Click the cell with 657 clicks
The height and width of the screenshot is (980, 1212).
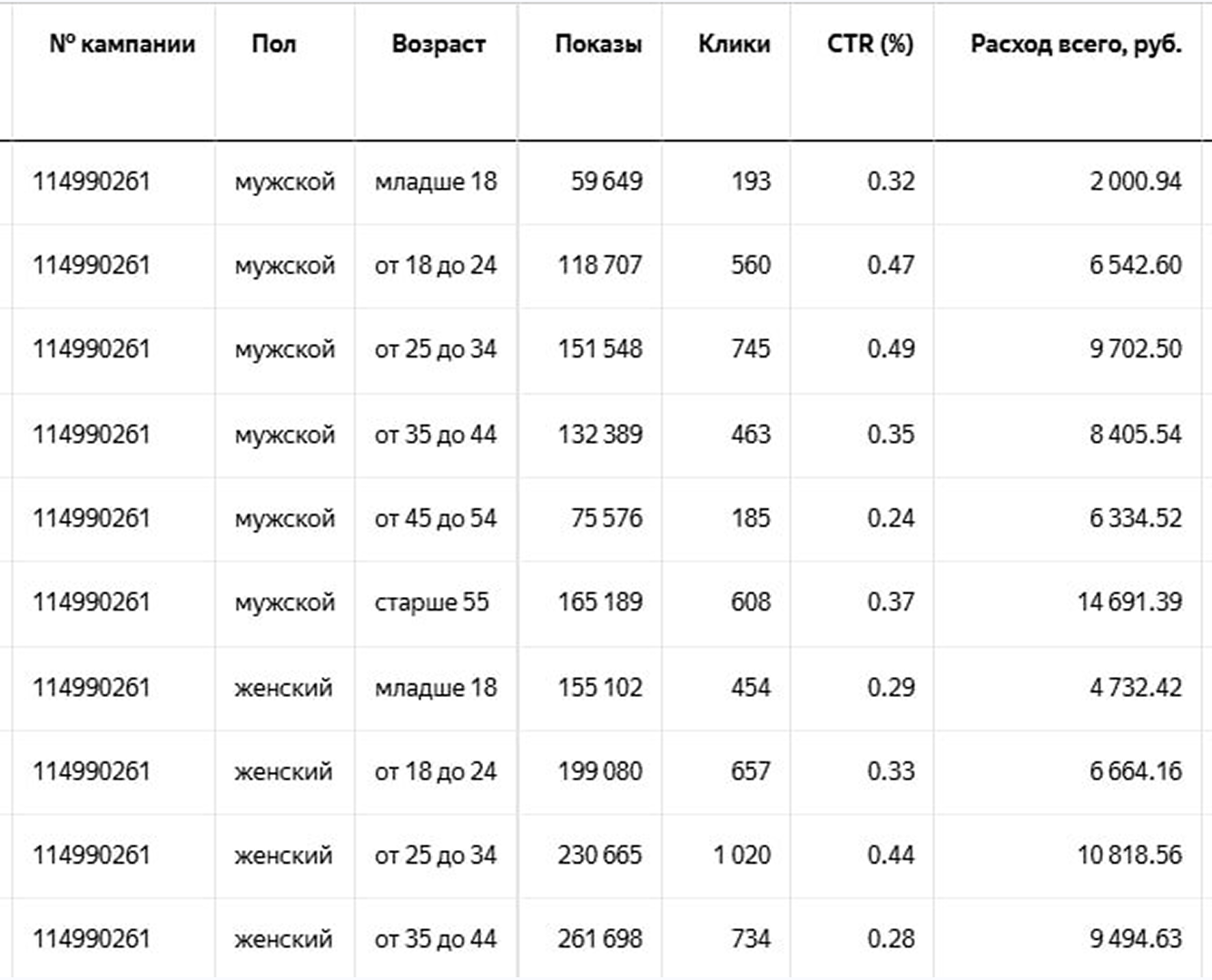[x=750, y=771]
